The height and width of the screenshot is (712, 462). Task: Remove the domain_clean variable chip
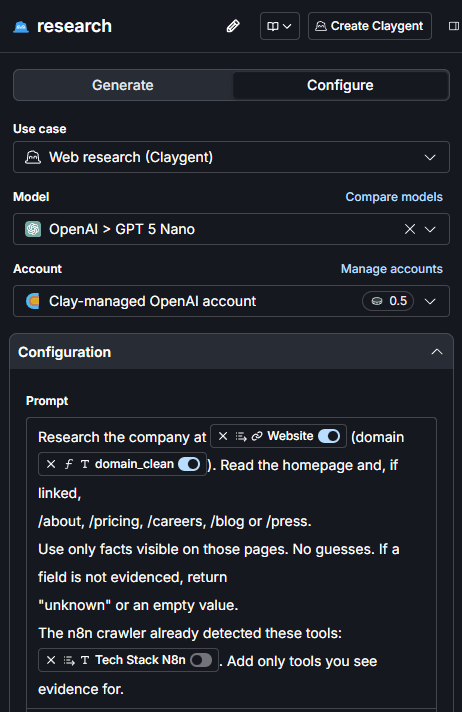51,464
